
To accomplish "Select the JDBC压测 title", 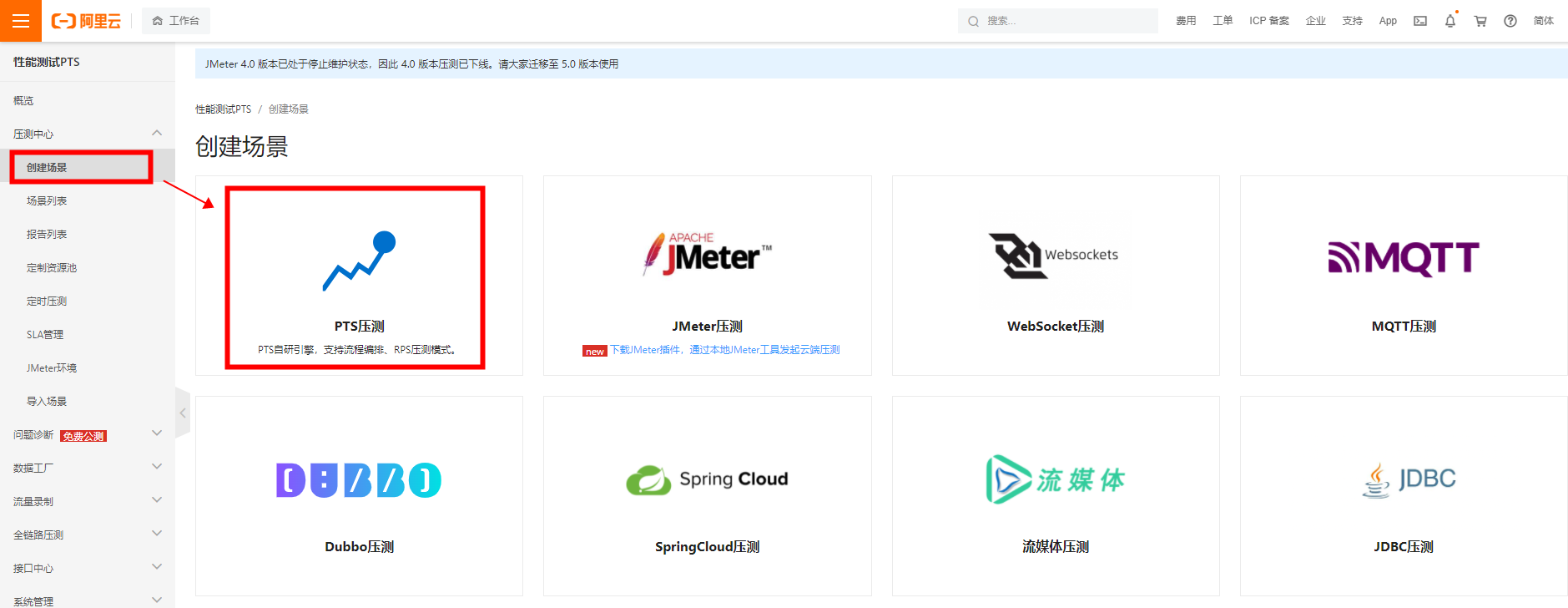I will click(x=1404, y=547).
